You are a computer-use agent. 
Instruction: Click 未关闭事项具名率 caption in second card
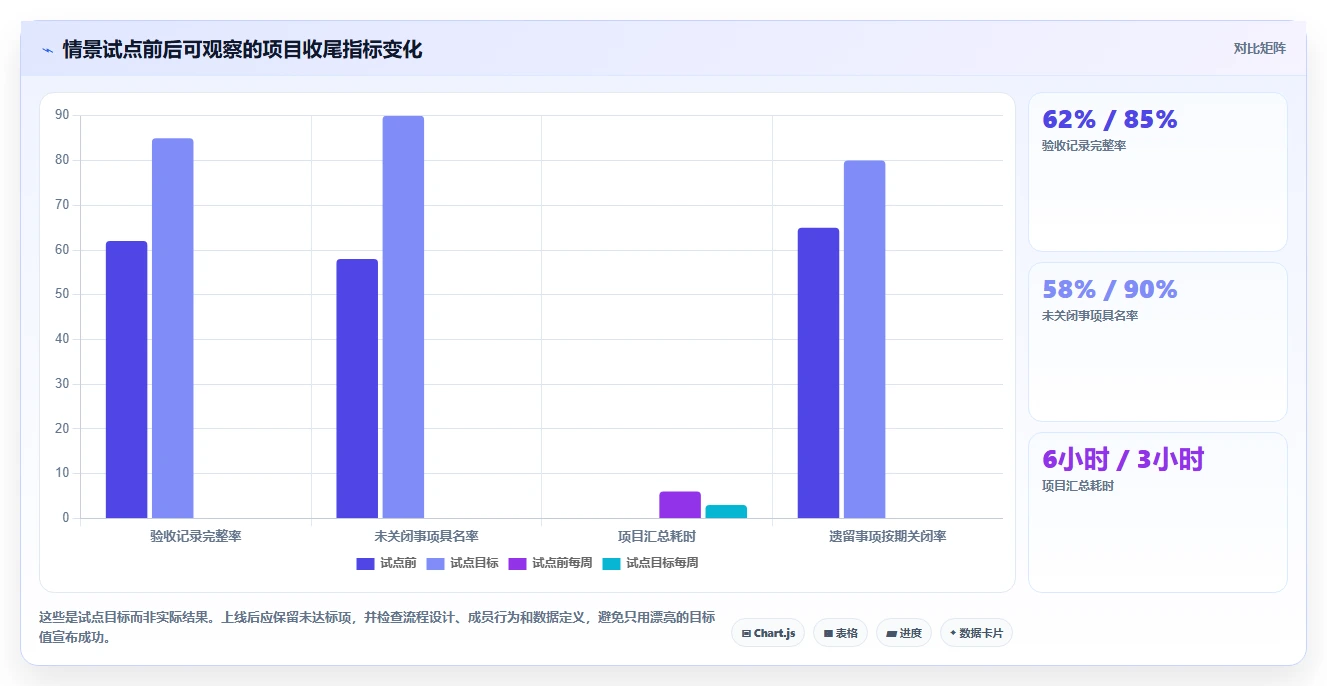1090,316
